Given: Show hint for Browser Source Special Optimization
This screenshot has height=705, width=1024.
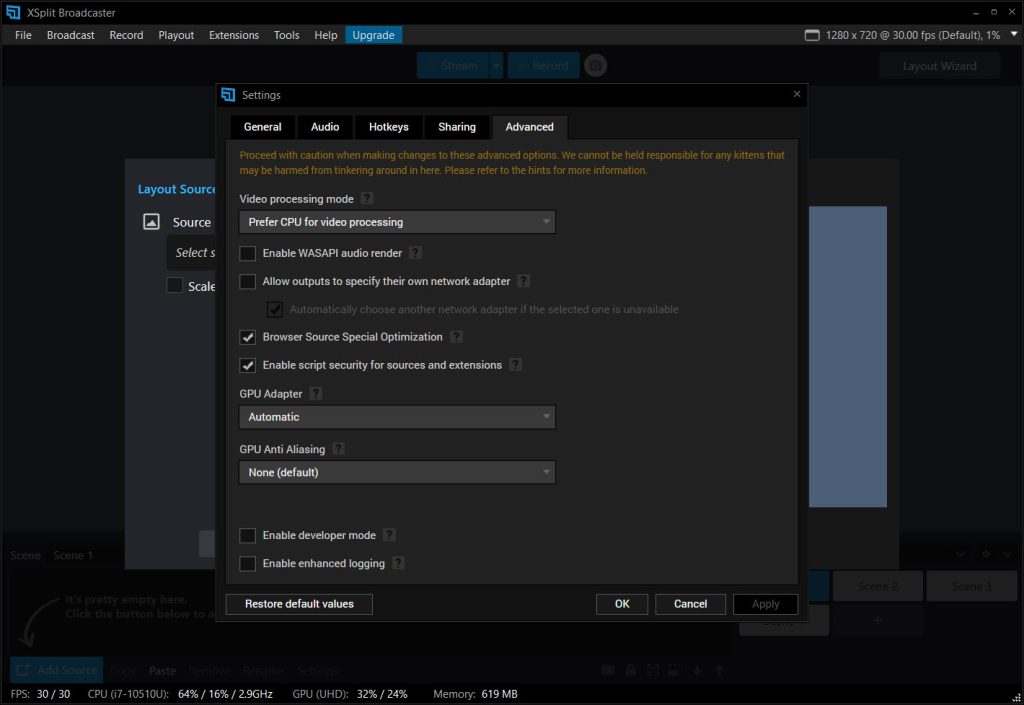Looking at the screenshot, I should coord(456,337).
